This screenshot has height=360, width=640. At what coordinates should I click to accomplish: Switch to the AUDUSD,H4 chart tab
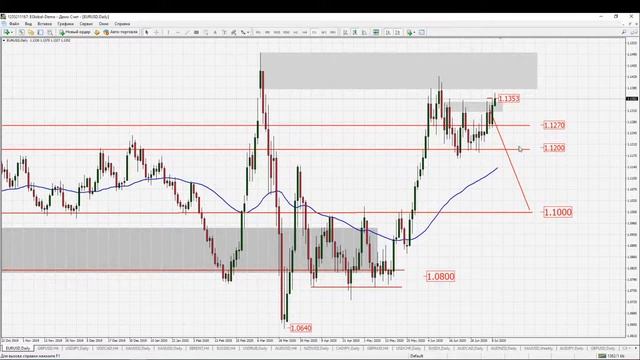click(285, 348)
